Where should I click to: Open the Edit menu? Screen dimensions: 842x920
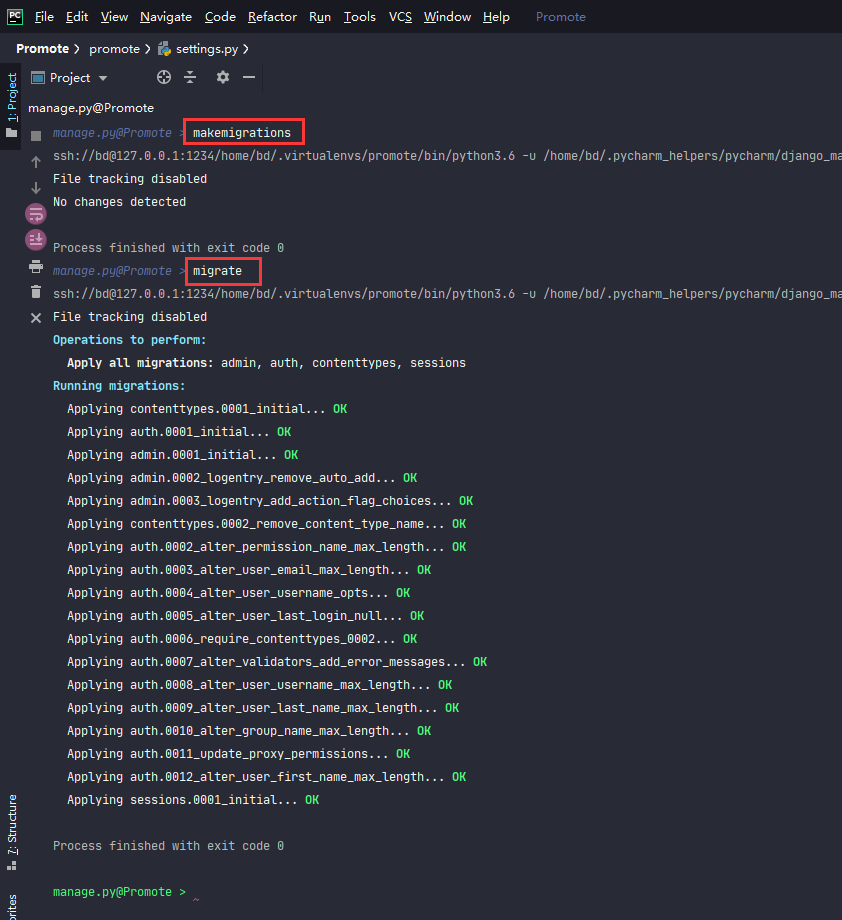pos(77,17)
